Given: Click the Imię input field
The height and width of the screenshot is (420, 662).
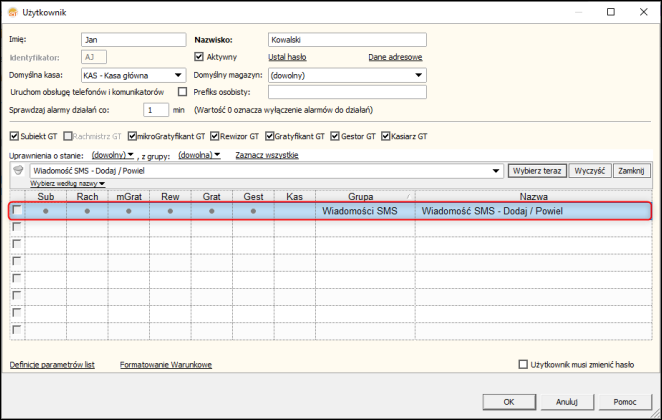Looking at the screenshot, I should [x=133, y=40].
